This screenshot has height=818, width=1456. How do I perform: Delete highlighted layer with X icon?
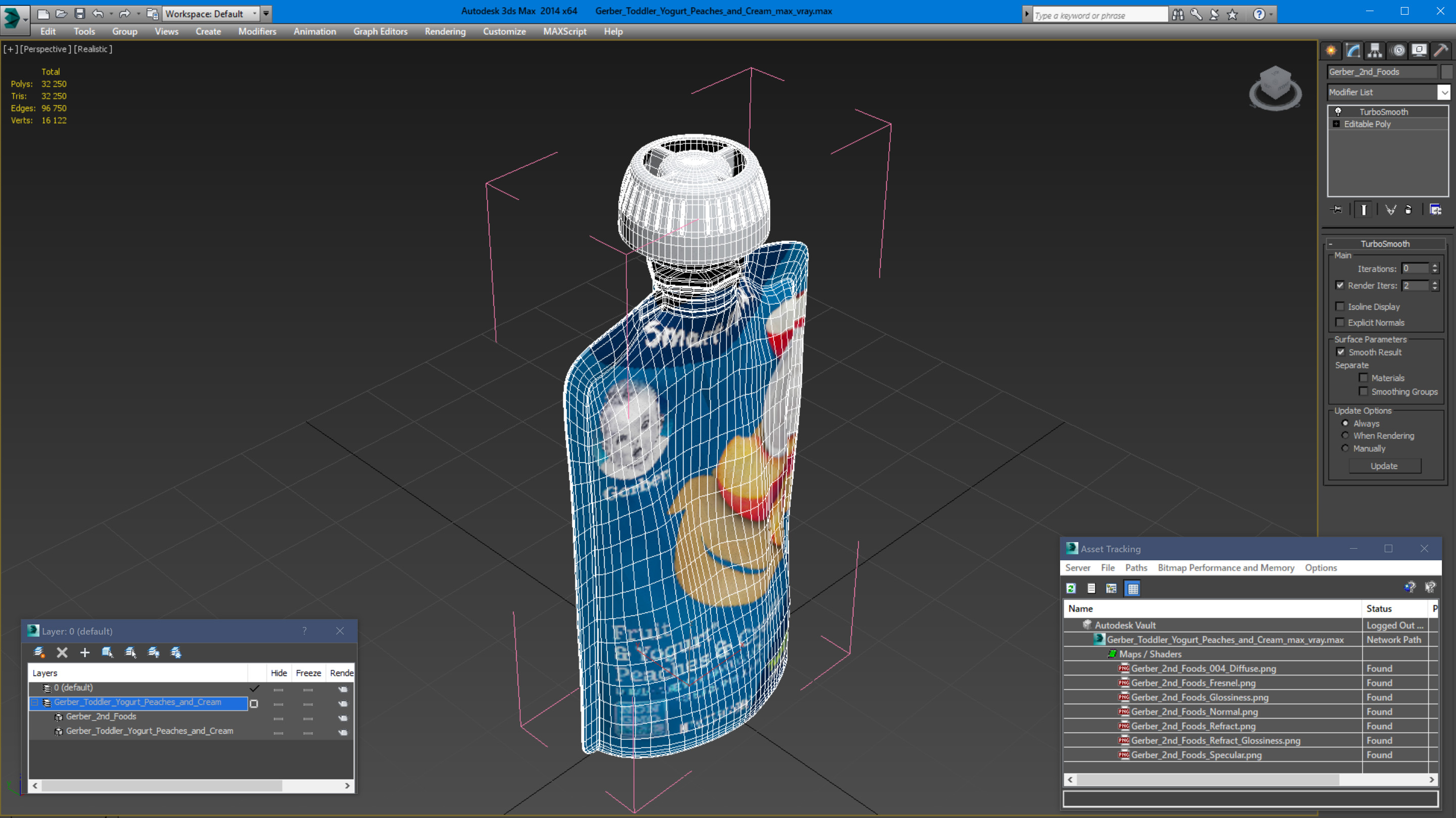(x=62, y=652)
